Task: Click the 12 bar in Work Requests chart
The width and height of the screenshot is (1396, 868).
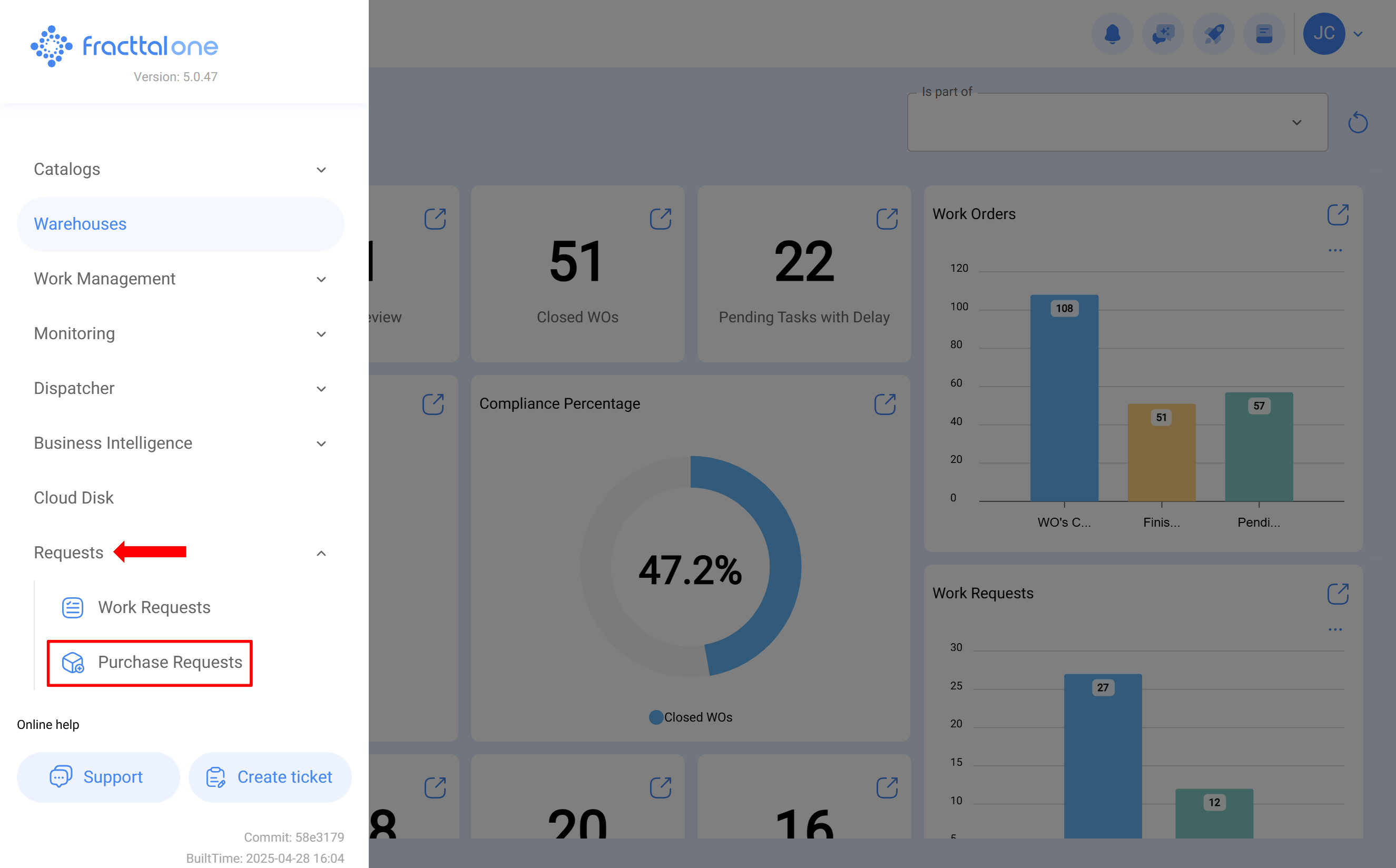Action: 1214,813
